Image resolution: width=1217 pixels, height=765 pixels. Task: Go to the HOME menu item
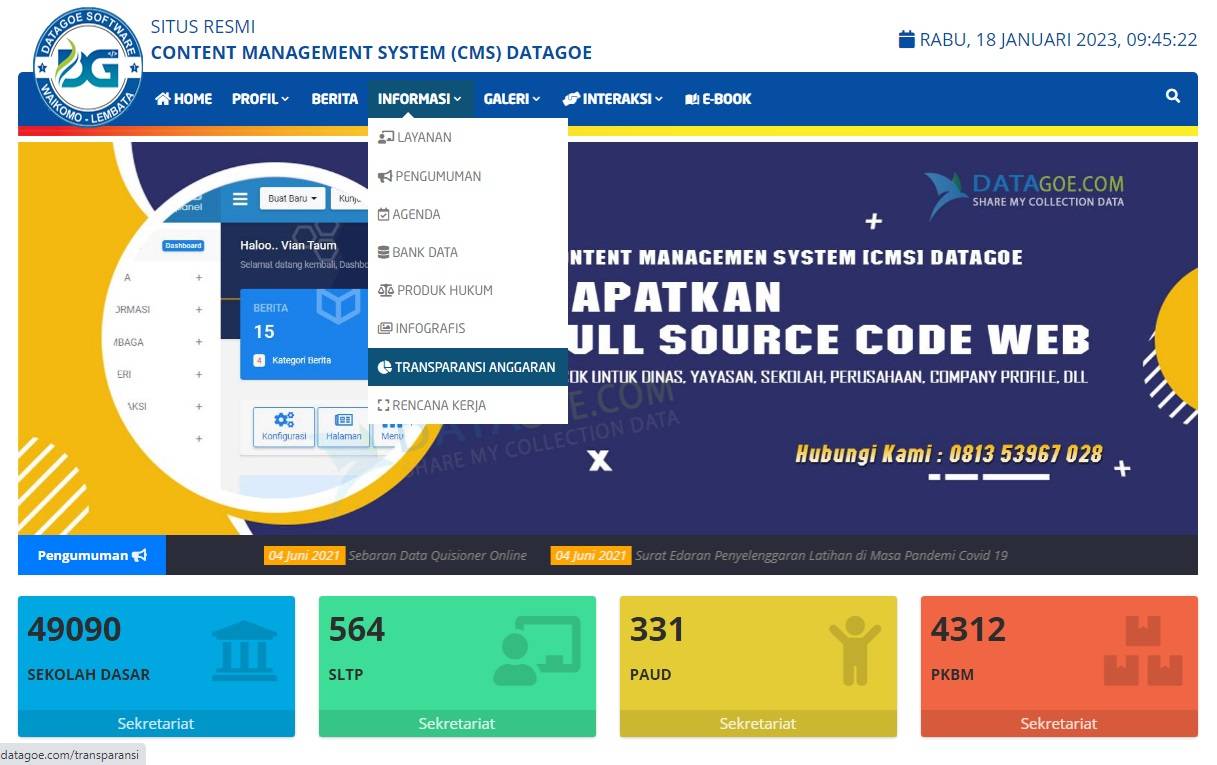point(184,99)
